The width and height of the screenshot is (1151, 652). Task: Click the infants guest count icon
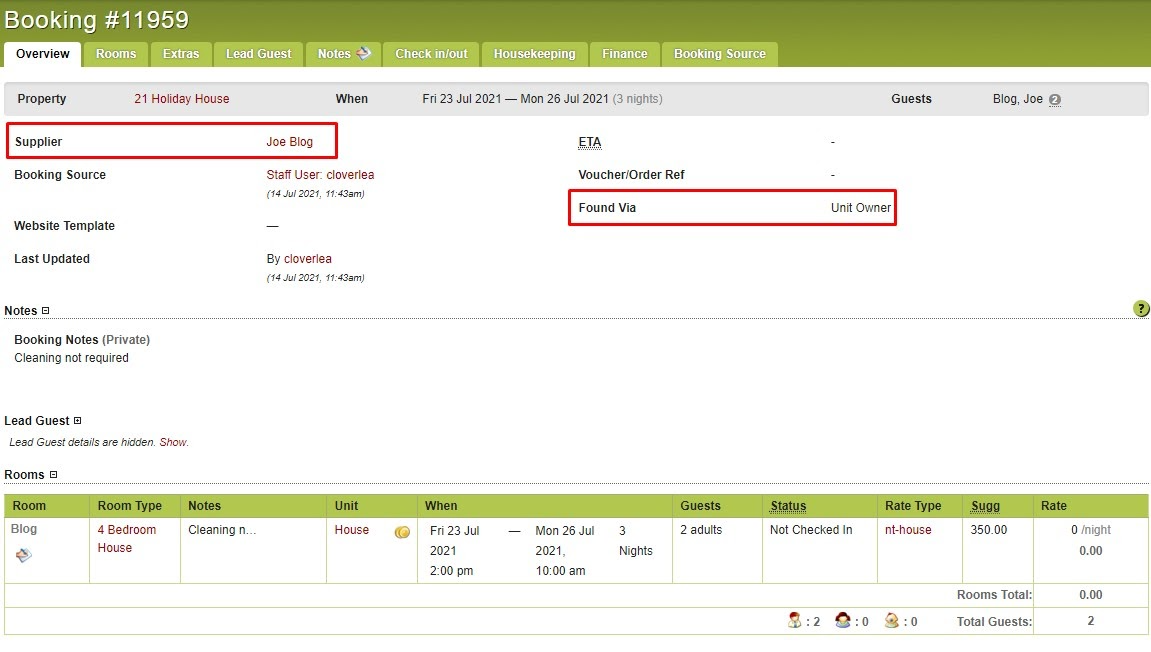click(892, 620)
